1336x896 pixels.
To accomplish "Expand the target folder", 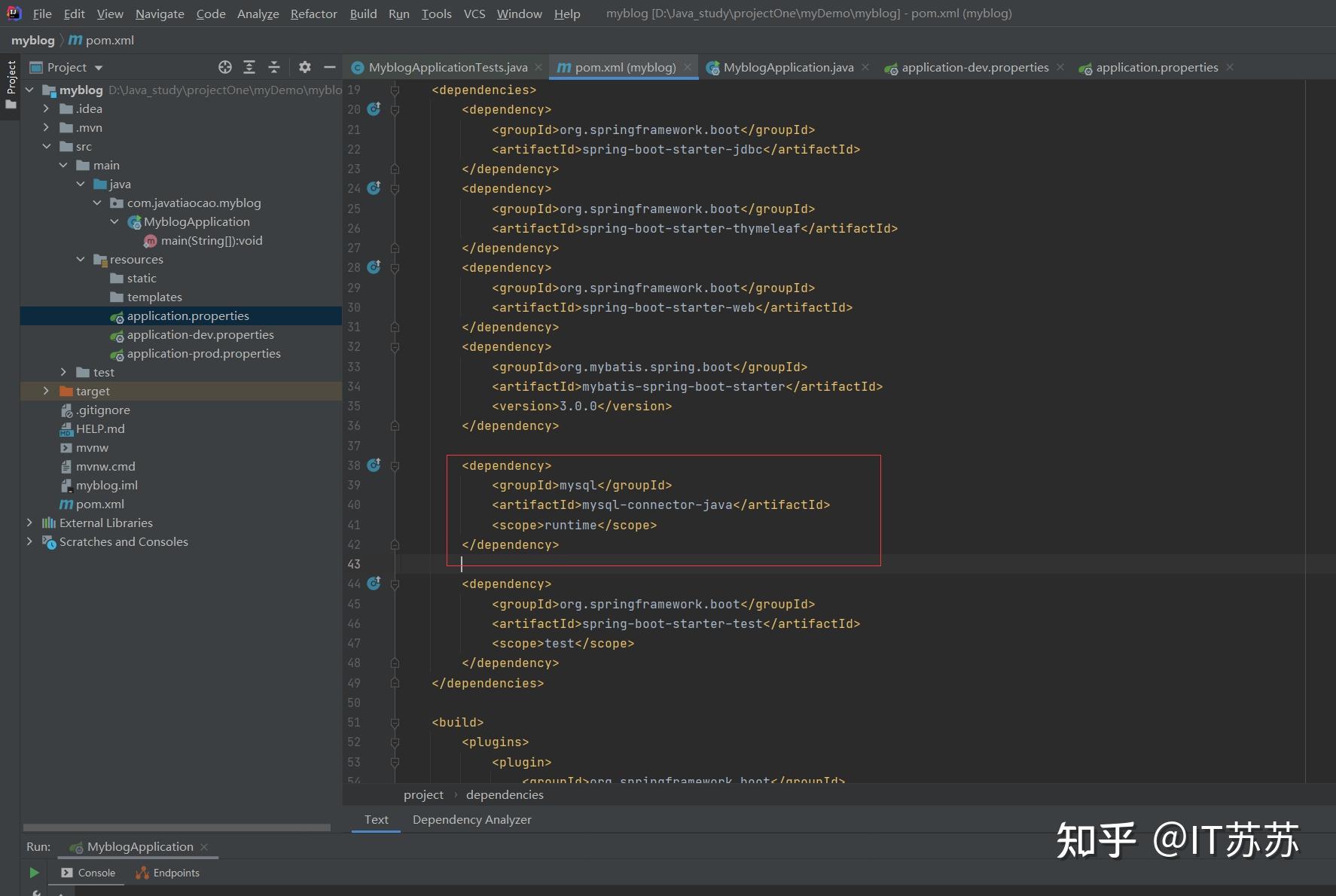I will pos(46,391).
